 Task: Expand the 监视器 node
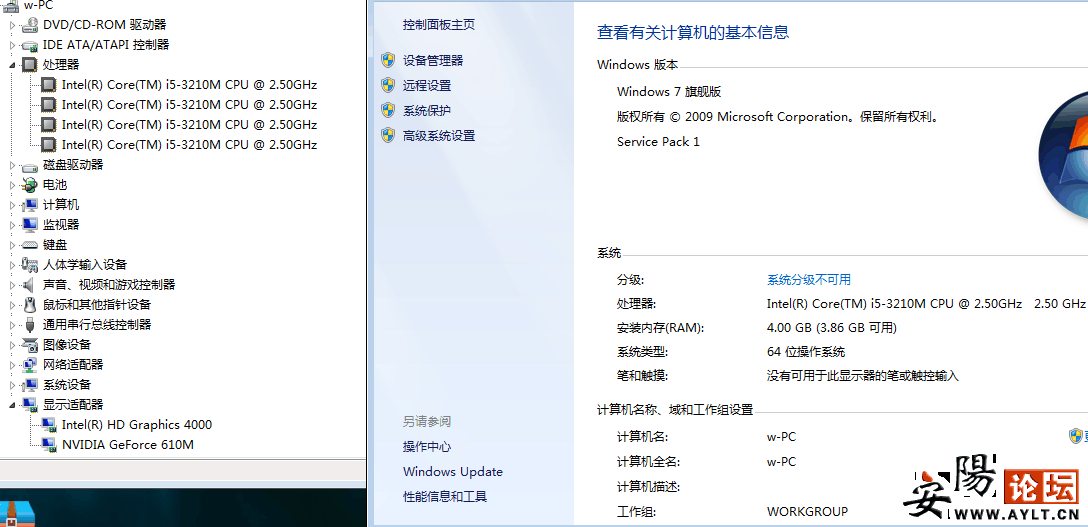12,225
